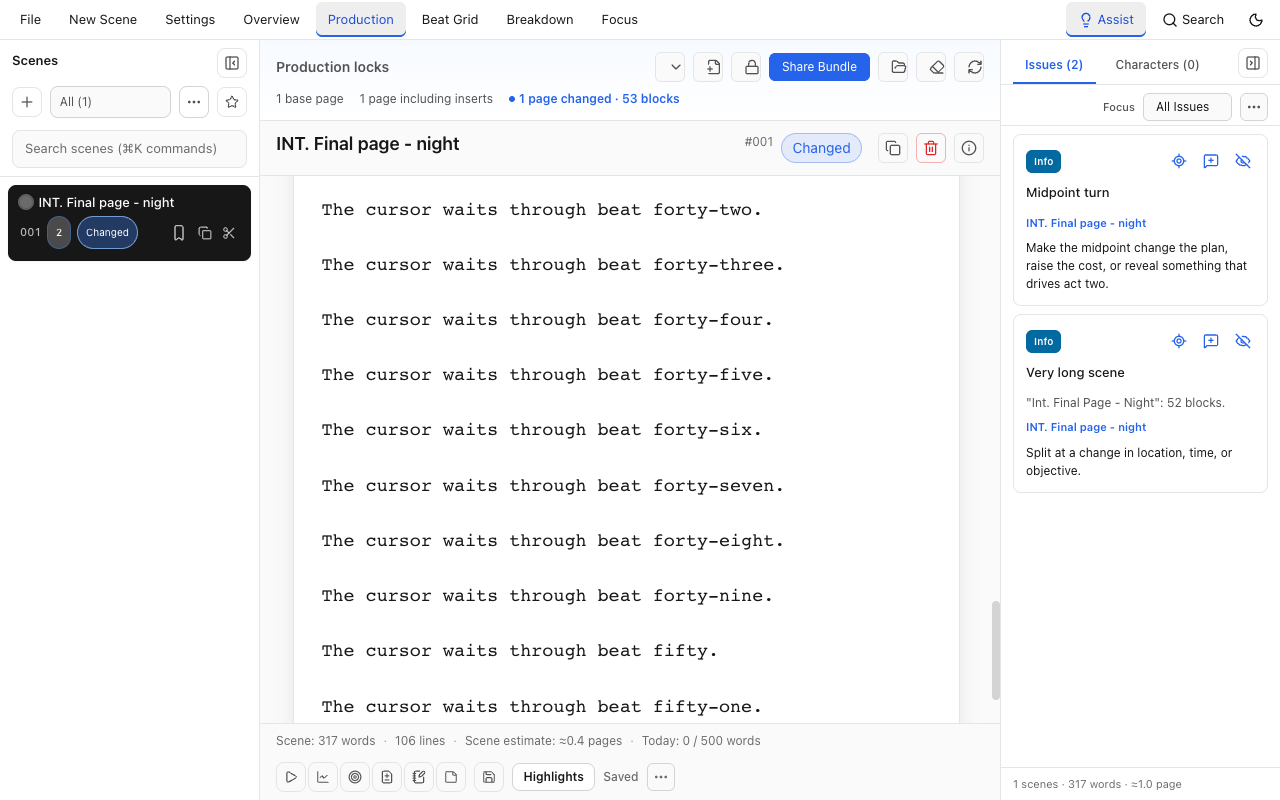Show scene info icon
This screenshot has width=1280, height=800.
(x=969, y=148)
